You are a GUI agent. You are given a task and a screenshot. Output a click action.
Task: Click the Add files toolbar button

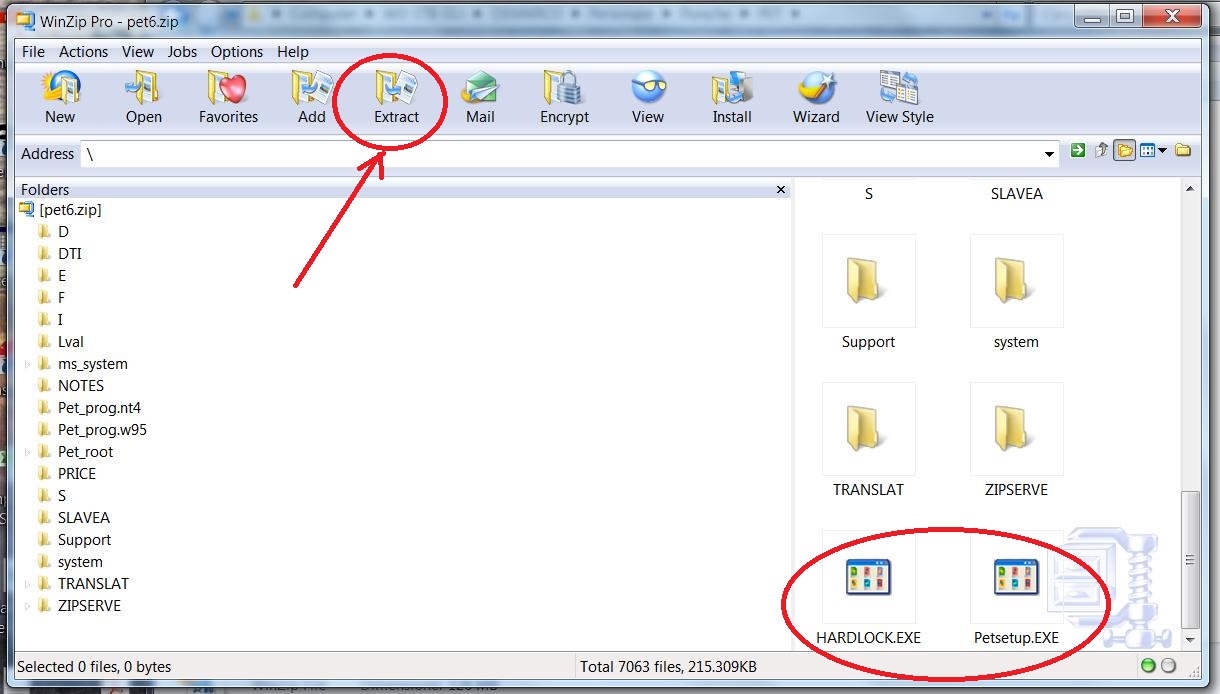coord(312,97)
